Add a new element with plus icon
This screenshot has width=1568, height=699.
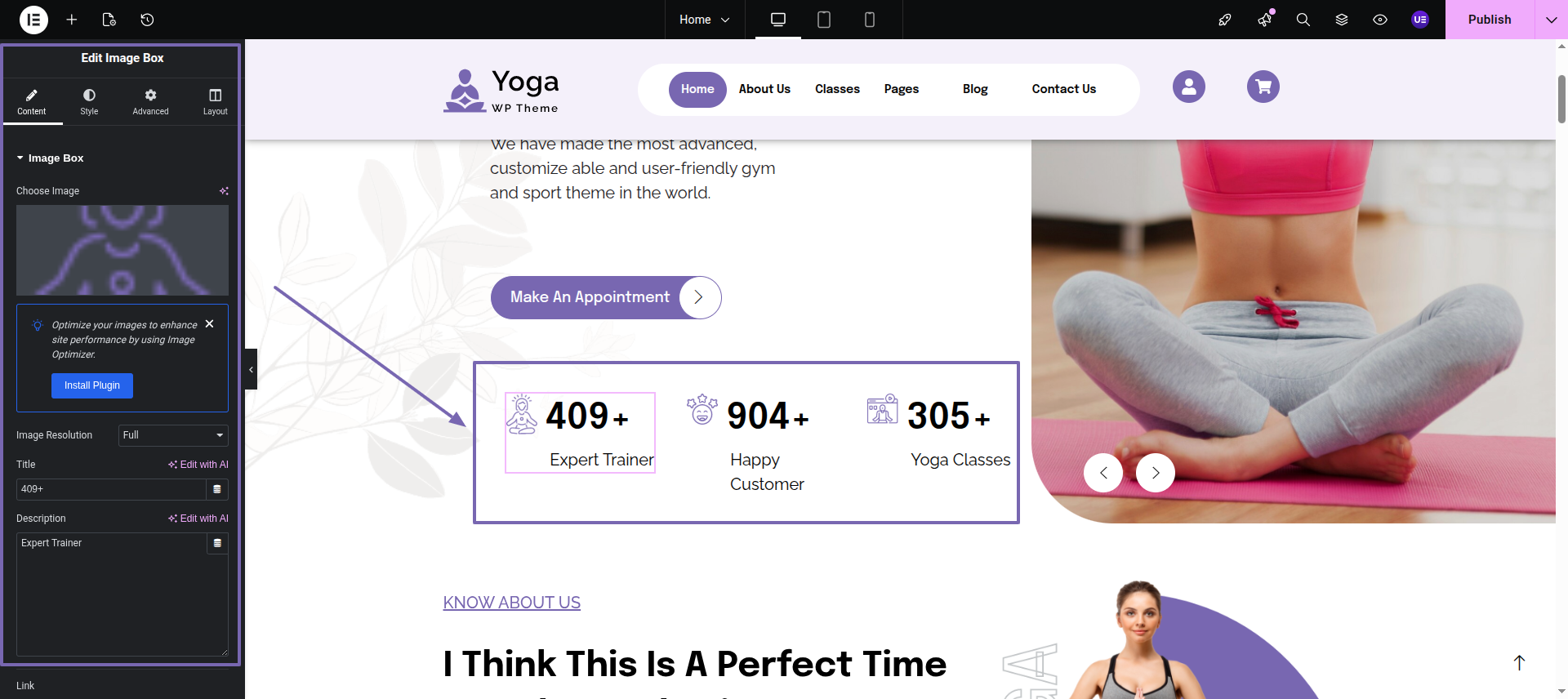(x=72, y=20)
